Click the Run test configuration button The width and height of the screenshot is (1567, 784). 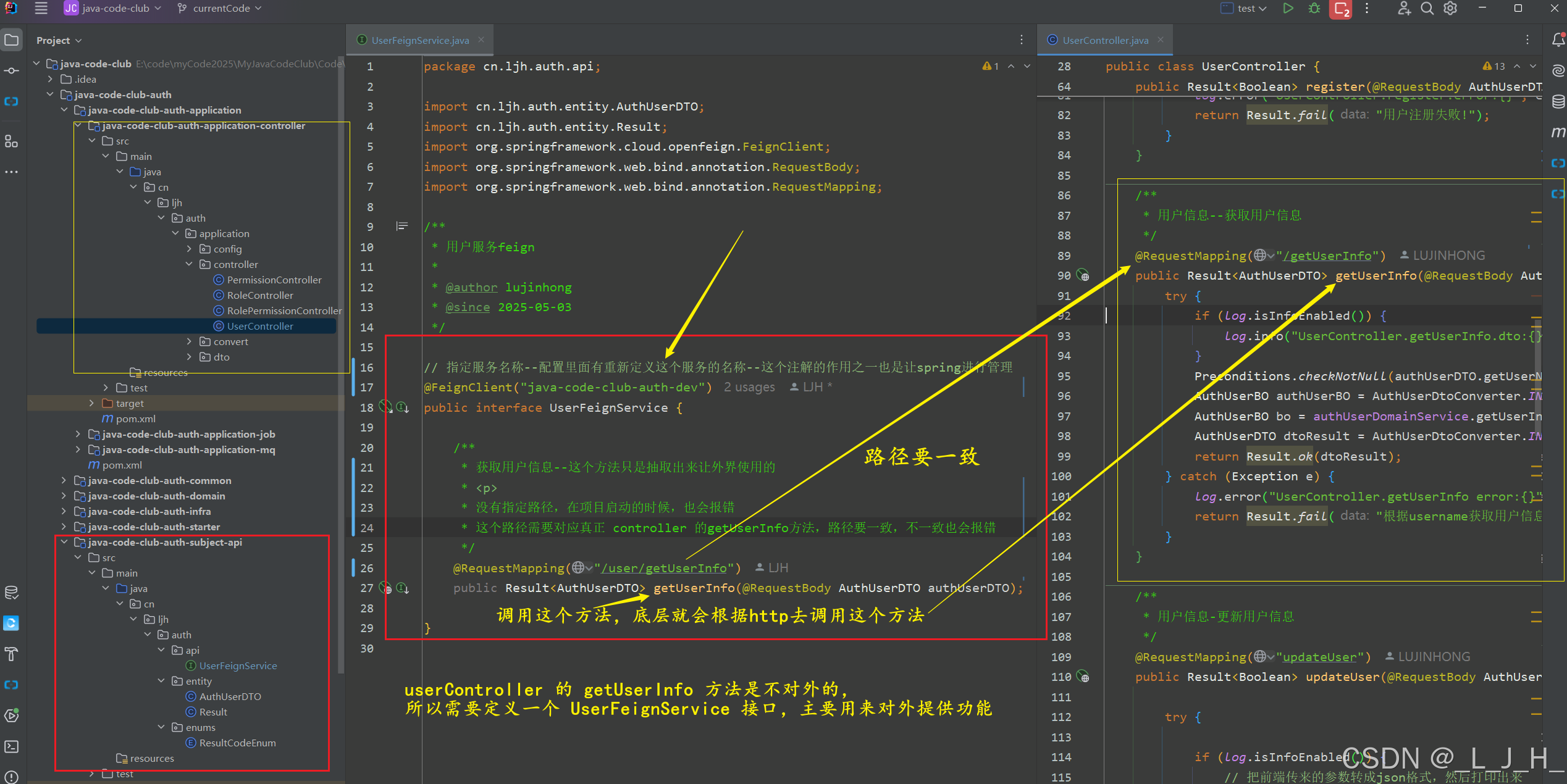[x=1288, y=9]
